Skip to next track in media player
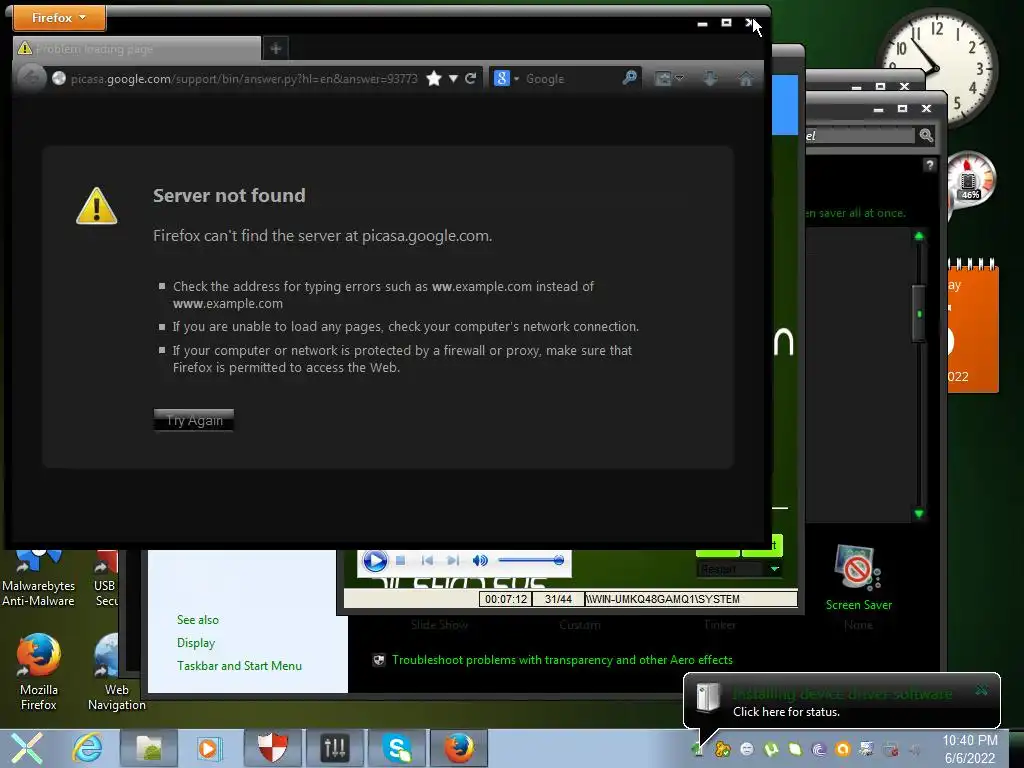 [x=453, y=560]
